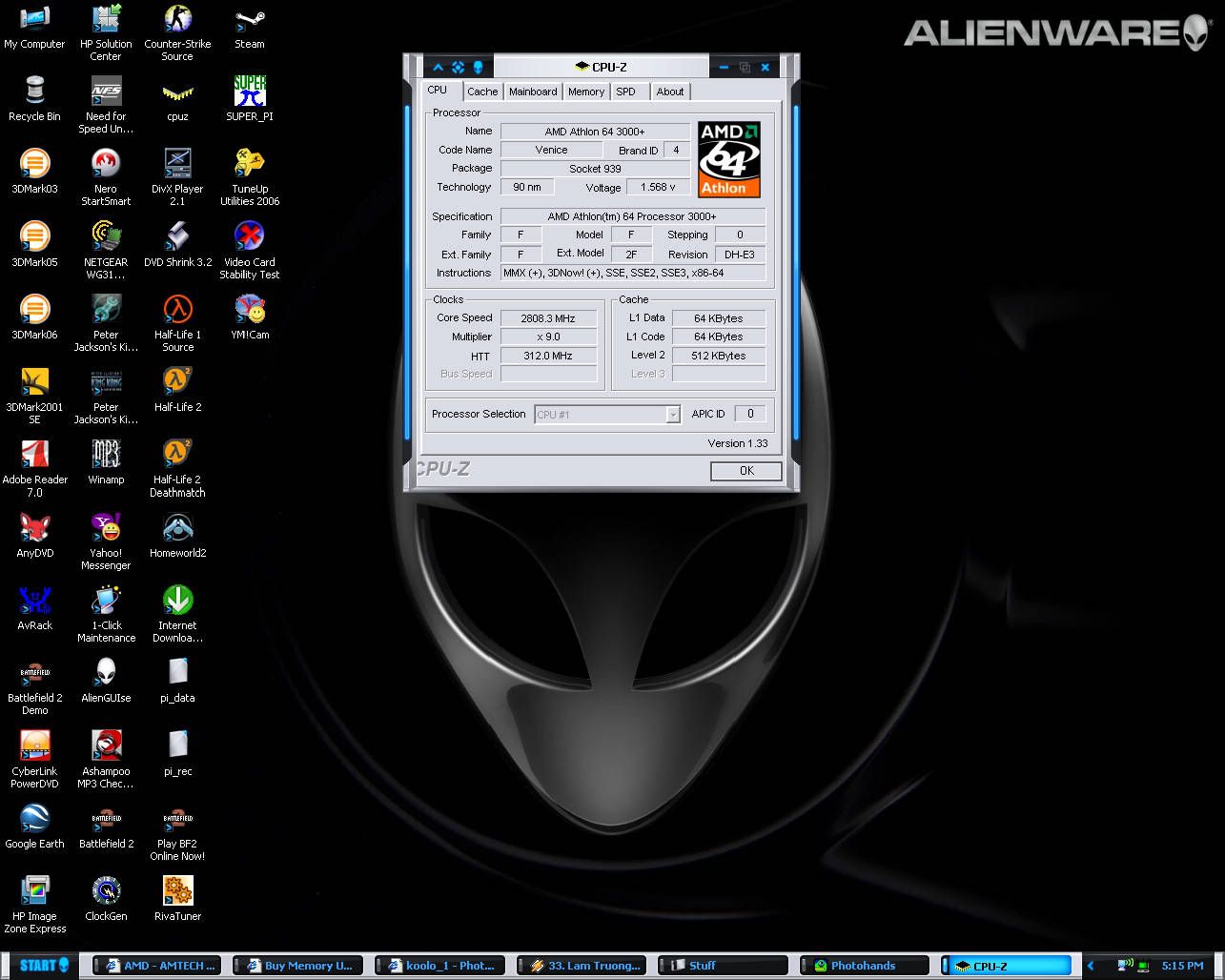Viewport: 1225px width, 980px height.
Task: Open the pi_data file
Action: (x=177, y=681)
